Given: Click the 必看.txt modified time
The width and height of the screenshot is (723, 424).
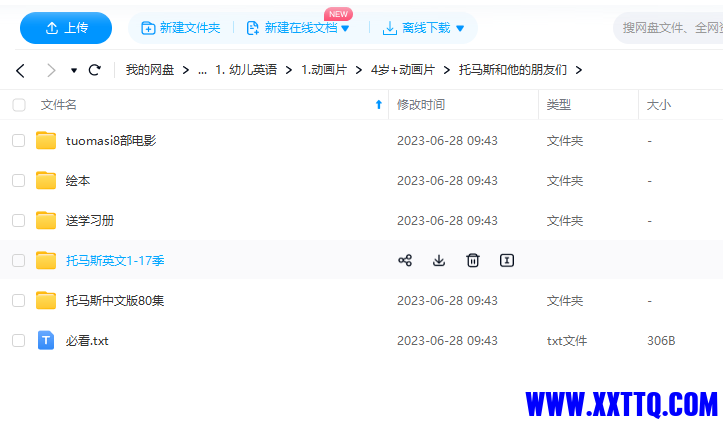Looking at the screenshot, I should pos(447,341).
